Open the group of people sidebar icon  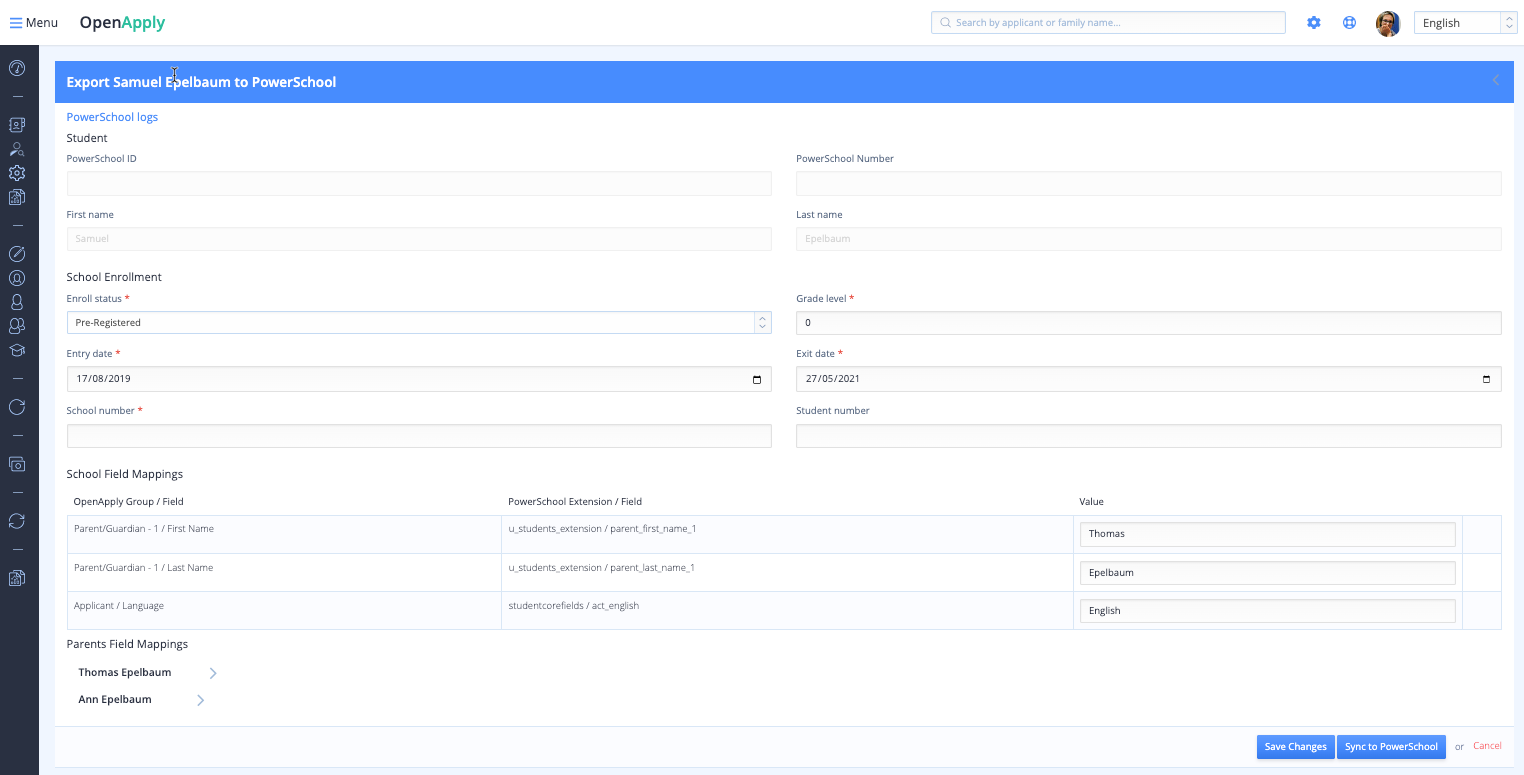[17, 326]
